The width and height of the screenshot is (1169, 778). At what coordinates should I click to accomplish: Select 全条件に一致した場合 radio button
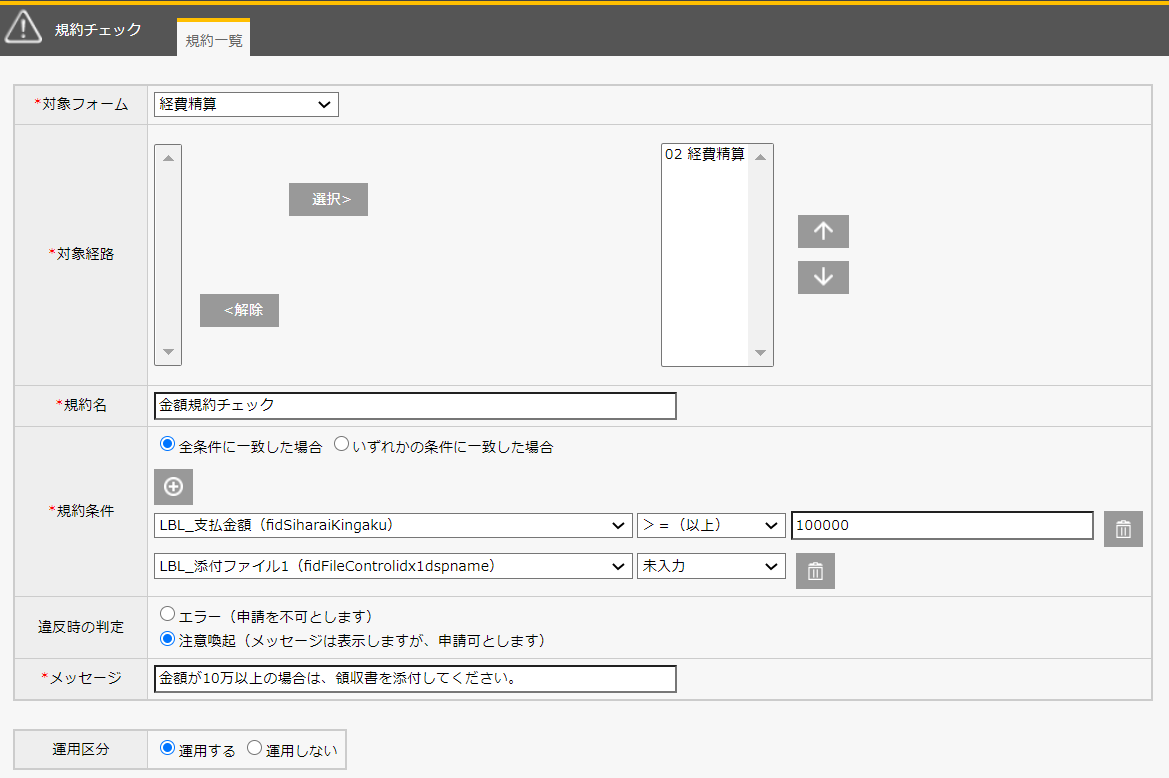(167, 444)
